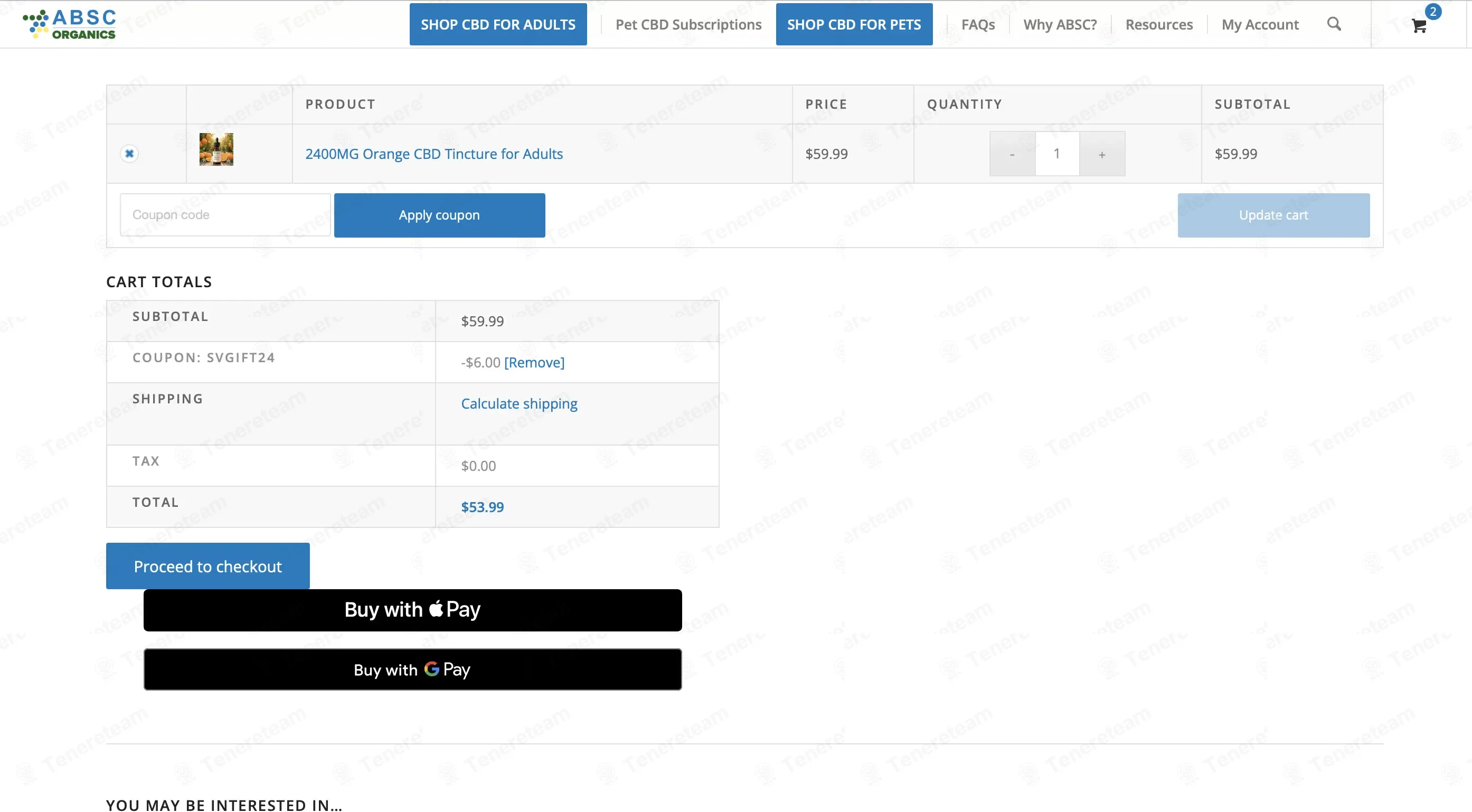1472x812 pixels.
Task: Remove the Orange CBD Tincture from cart
Action: (130, 153)
